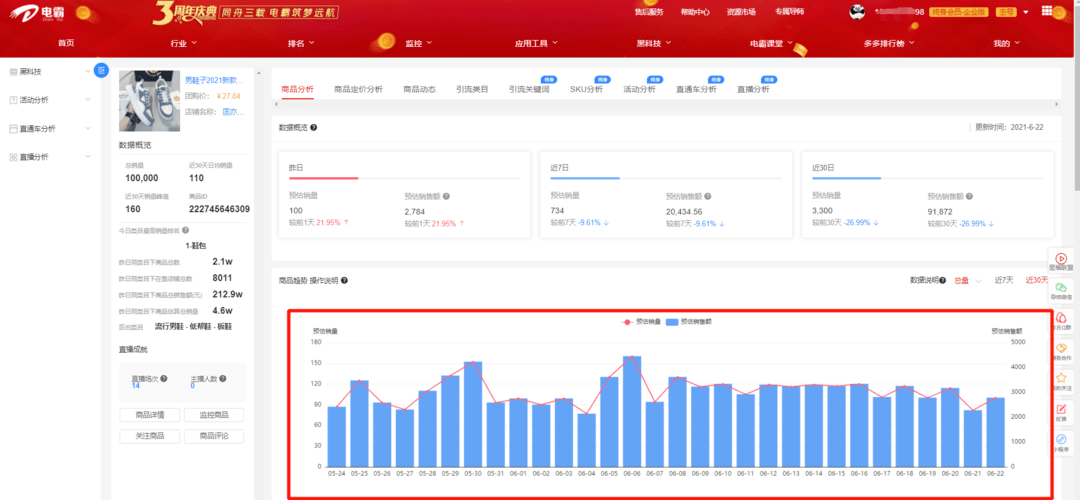
Task: Switch to the 引流关键词 tab
Action: tap(529, 90)
